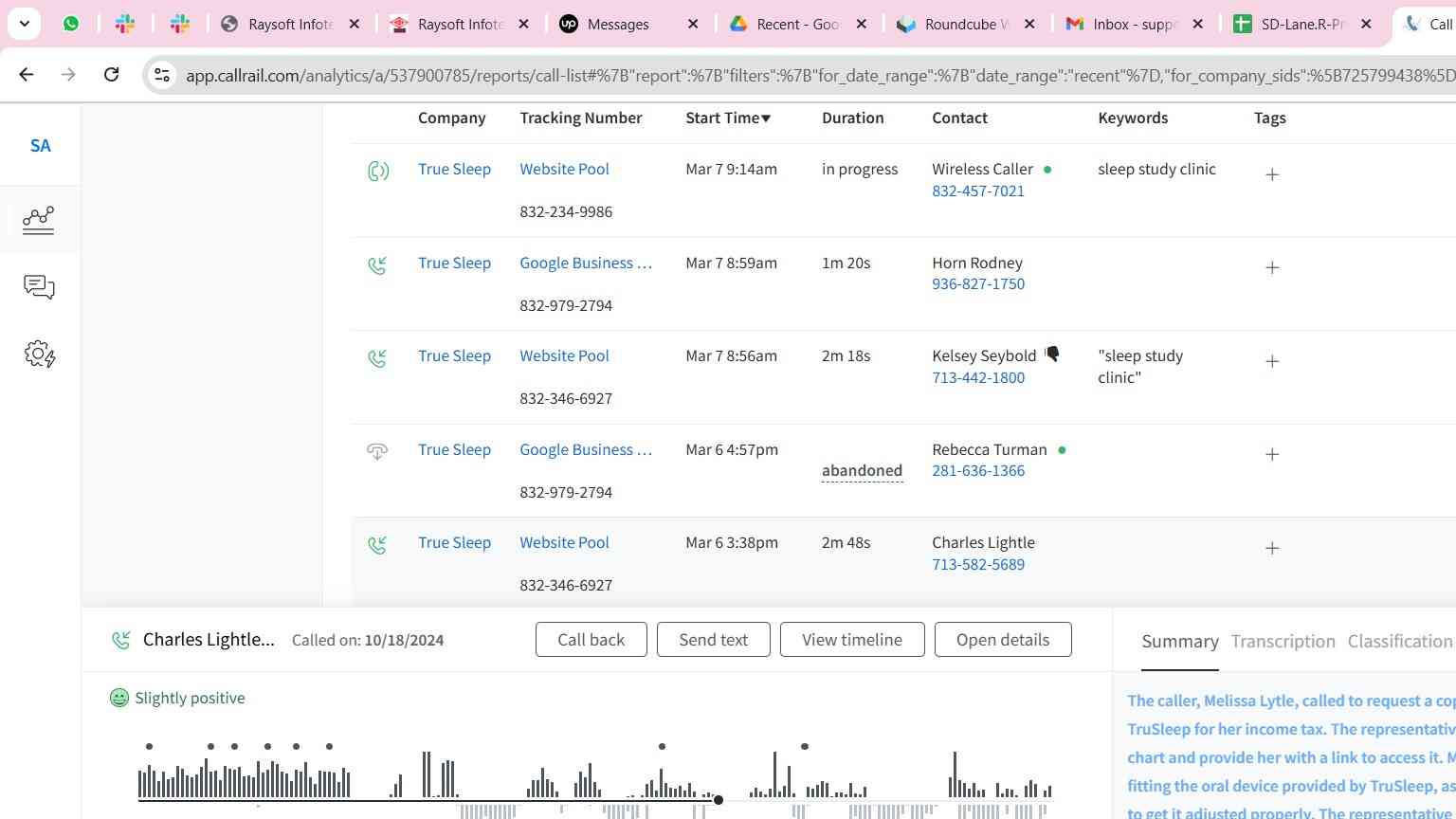Switch to the Classification tab

[x=1400, y=642]
